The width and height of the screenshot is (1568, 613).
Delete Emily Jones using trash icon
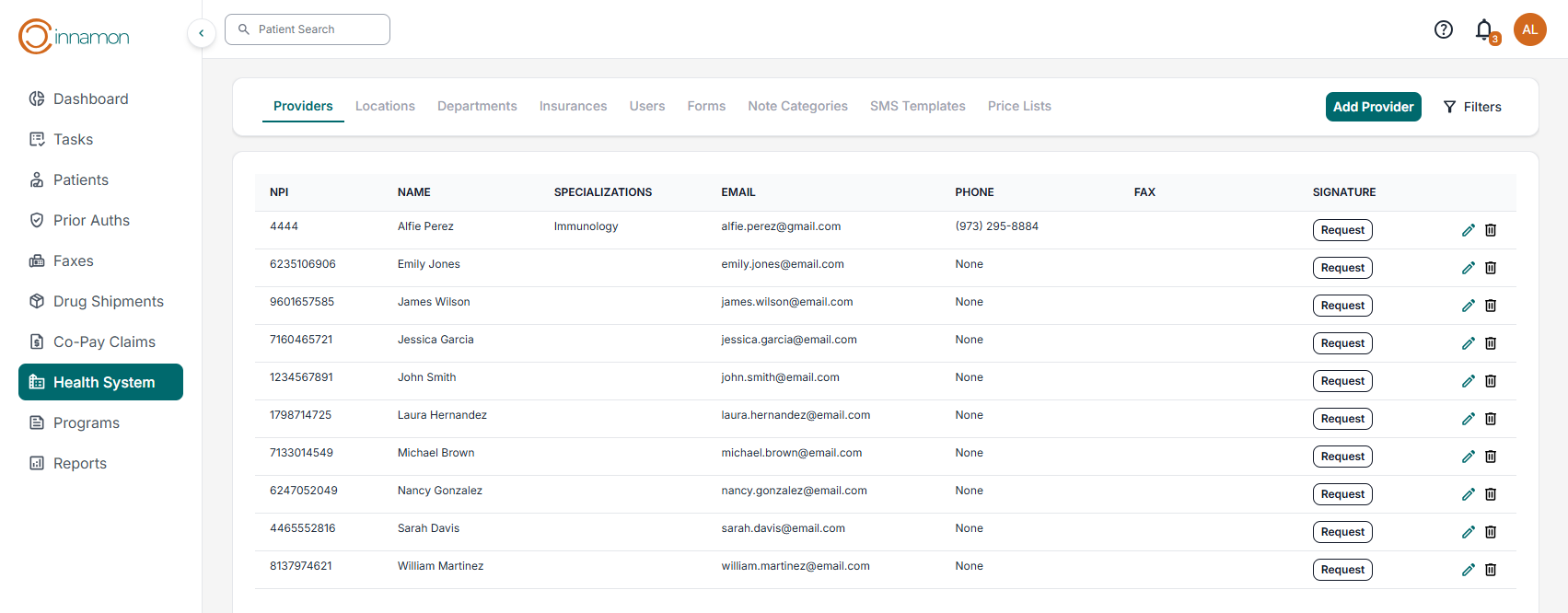[1491, 268]
